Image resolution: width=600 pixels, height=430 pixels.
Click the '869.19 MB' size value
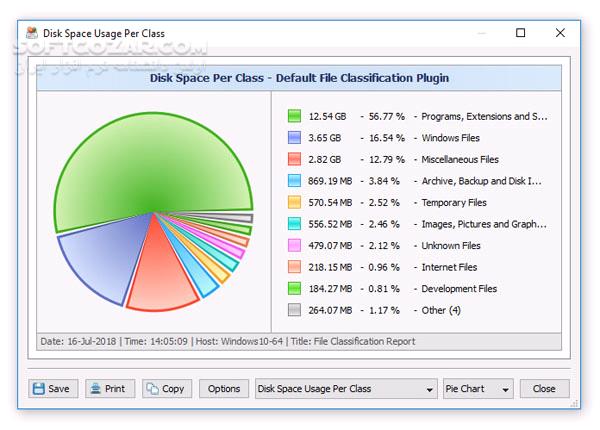[x=330, y=181]
